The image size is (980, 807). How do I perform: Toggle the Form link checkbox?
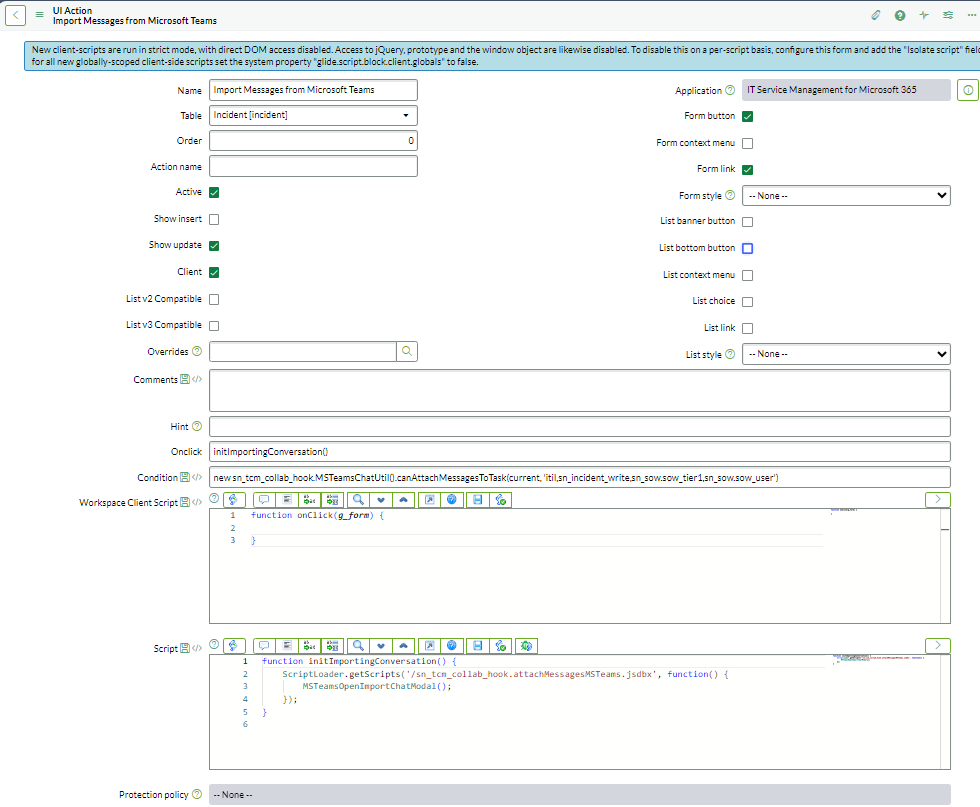(748, 169)
